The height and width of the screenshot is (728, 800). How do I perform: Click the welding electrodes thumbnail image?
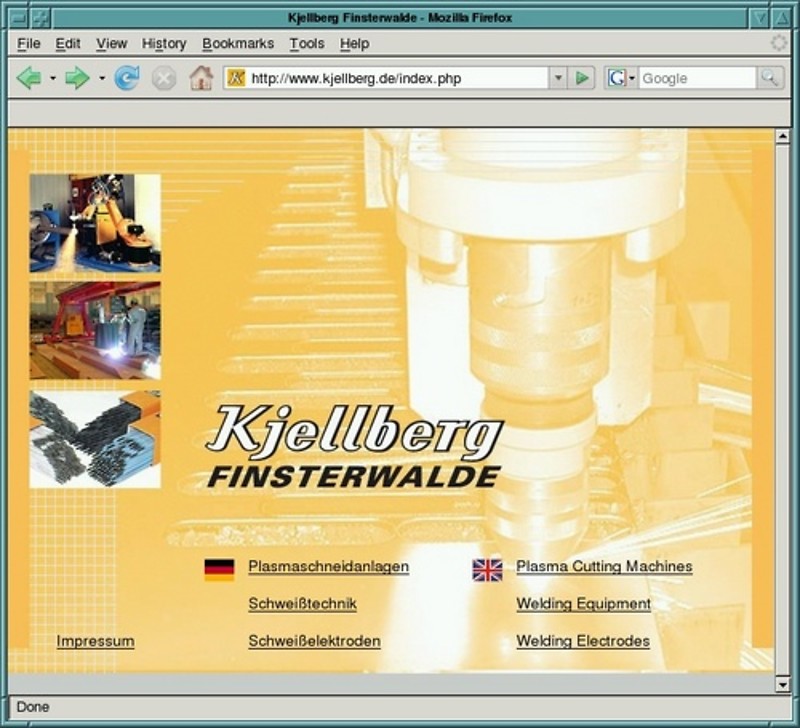click(x=95, y=439)
